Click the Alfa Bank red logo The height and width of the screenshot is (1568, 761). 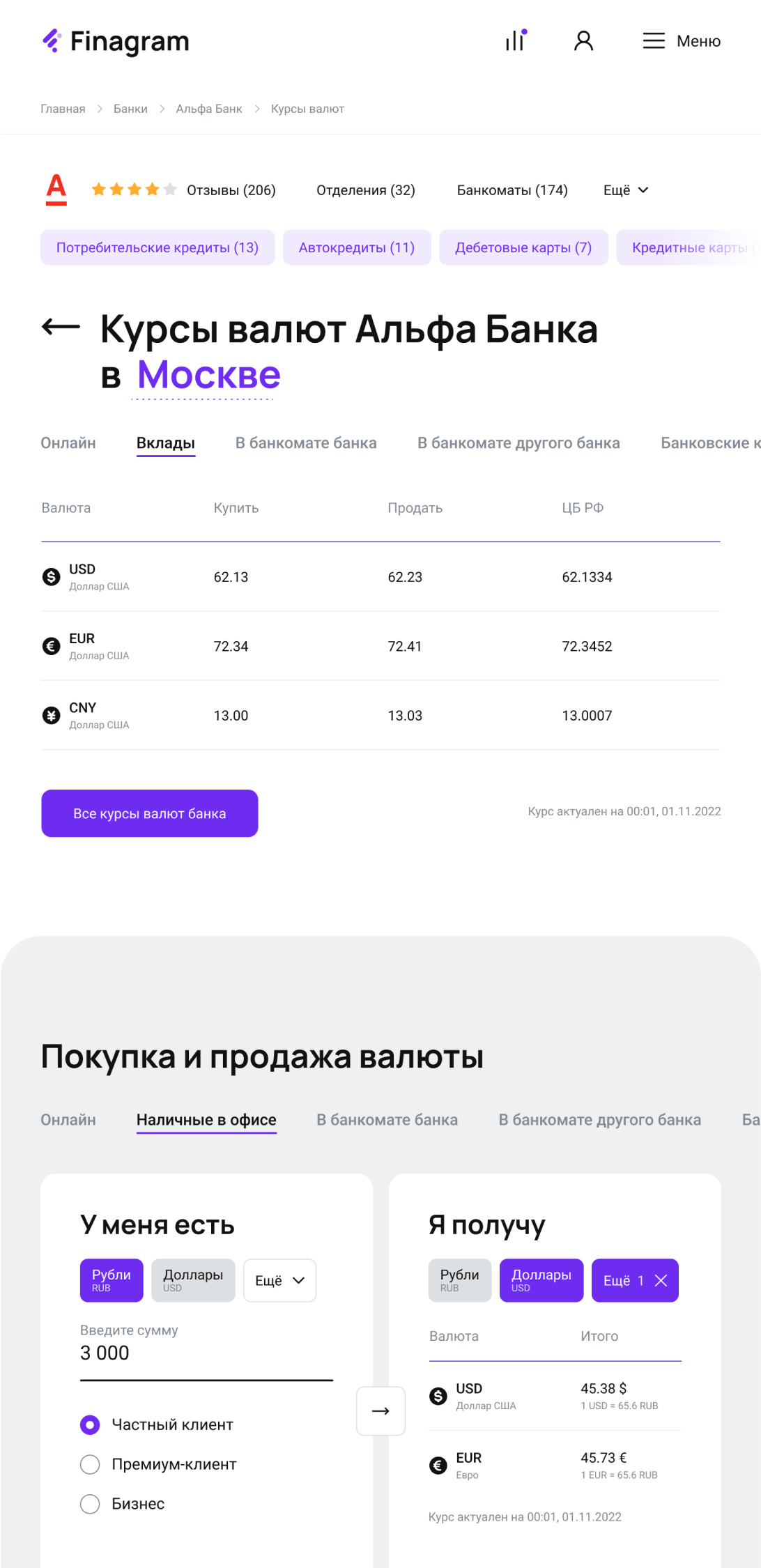tap(56, 190)
